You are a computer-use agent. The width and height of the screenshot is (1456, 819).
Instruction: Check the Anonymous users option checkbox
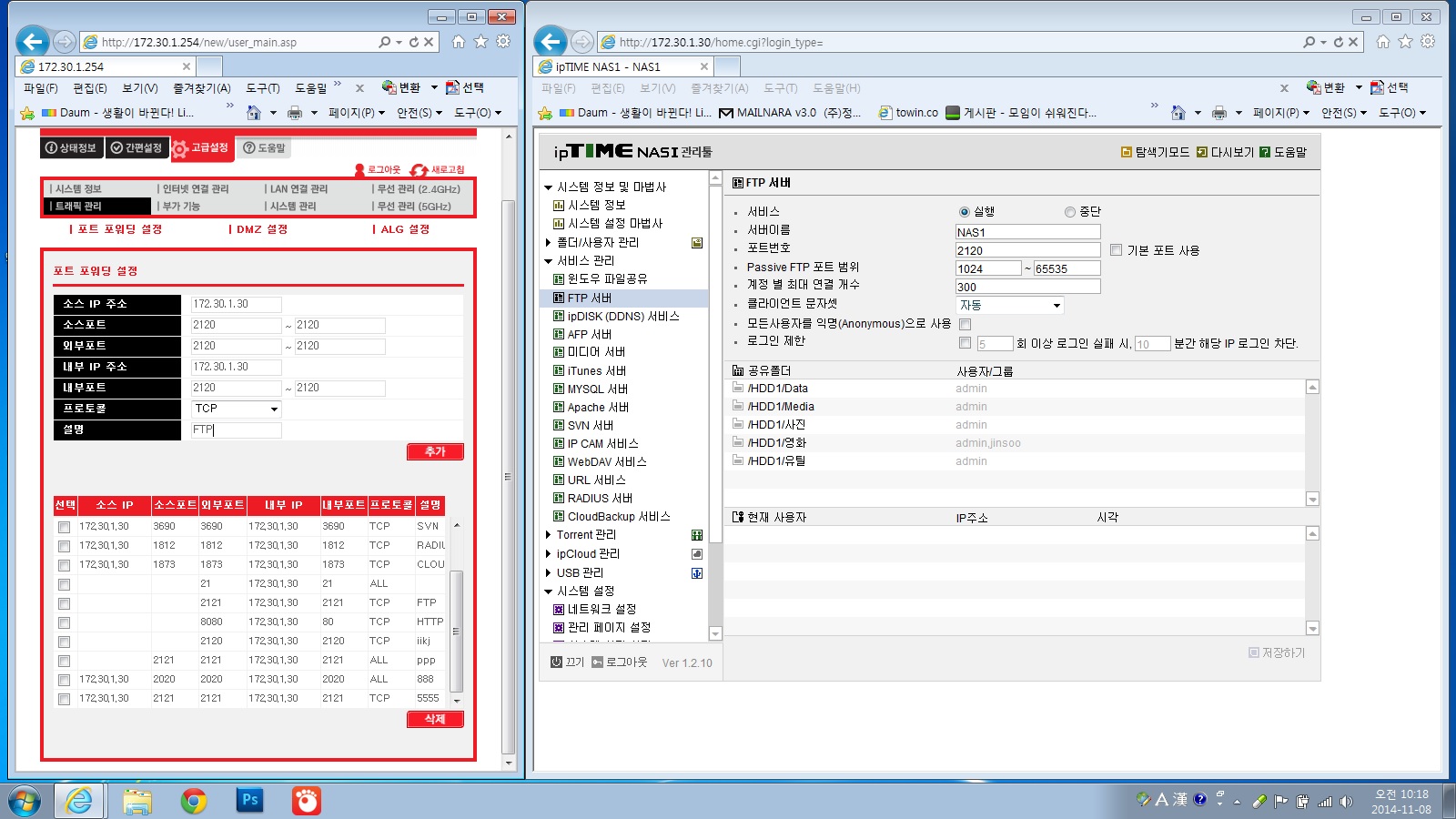pos(966,324)
